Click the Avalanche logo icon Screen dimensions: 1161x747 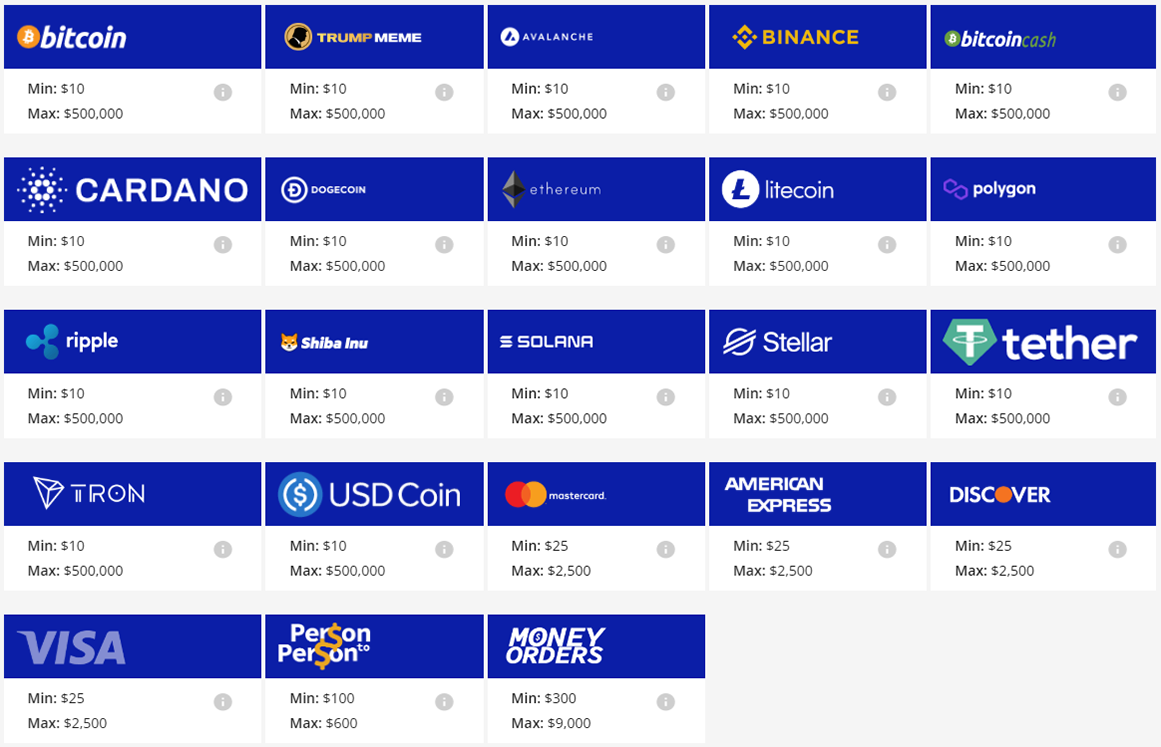pyautogui.click(x=511, y=36)
